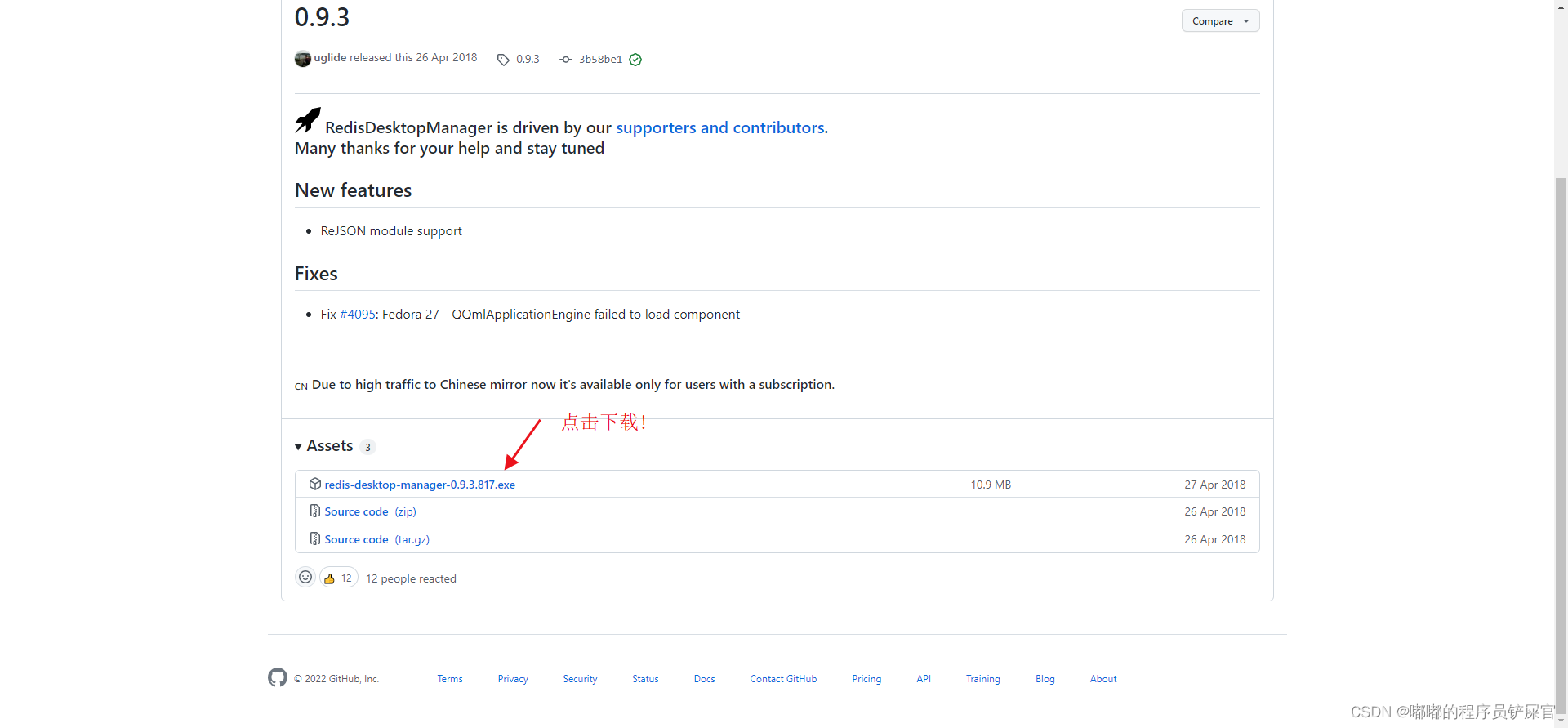The width and height of the screenshot is (1568, 728).
Task: Click the '27 Apr 2018' date of exe asset
Action: pos(1215,485)
